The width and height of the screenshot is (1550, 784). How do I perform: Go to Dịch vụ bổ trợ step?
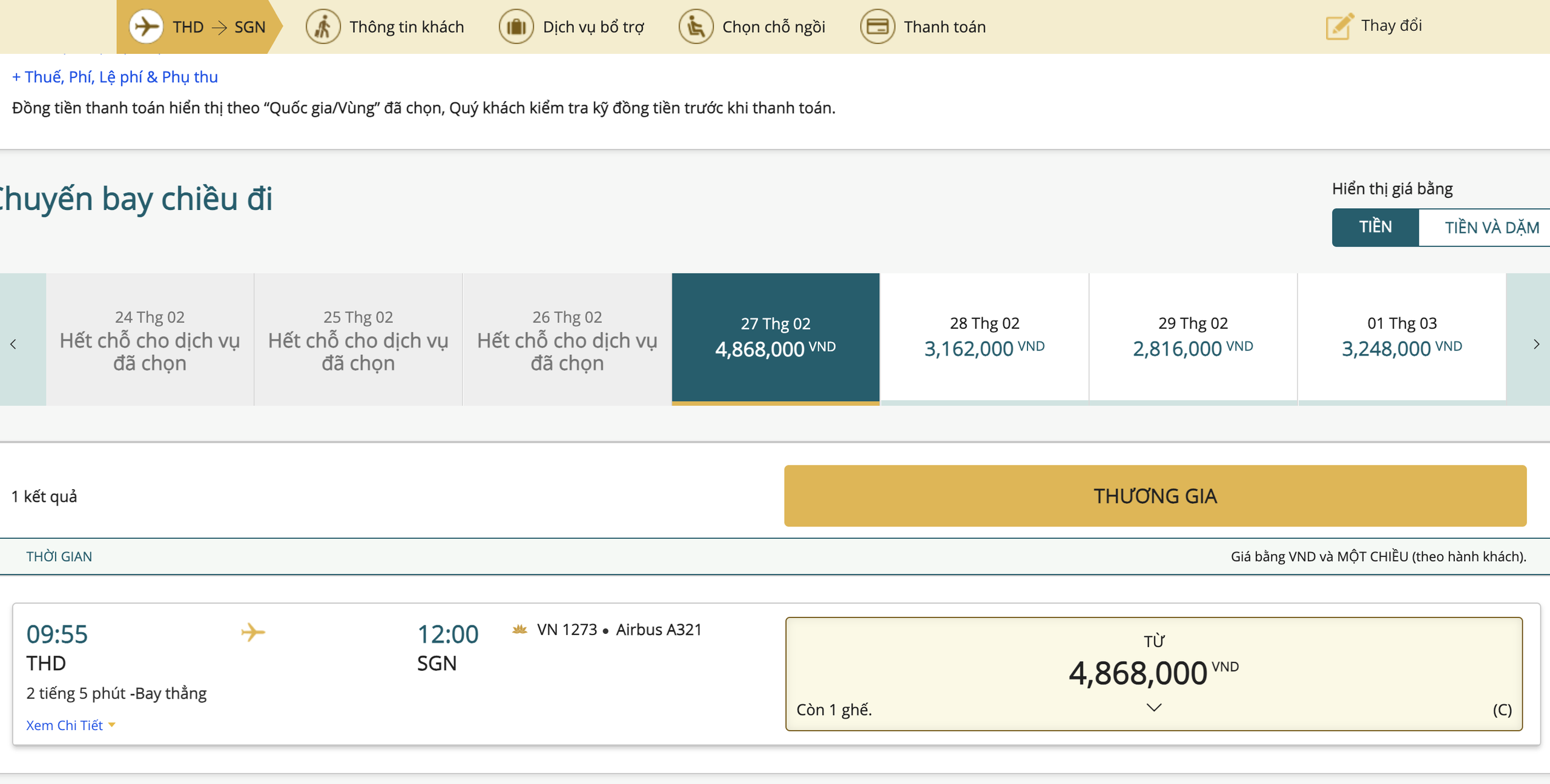593,27
